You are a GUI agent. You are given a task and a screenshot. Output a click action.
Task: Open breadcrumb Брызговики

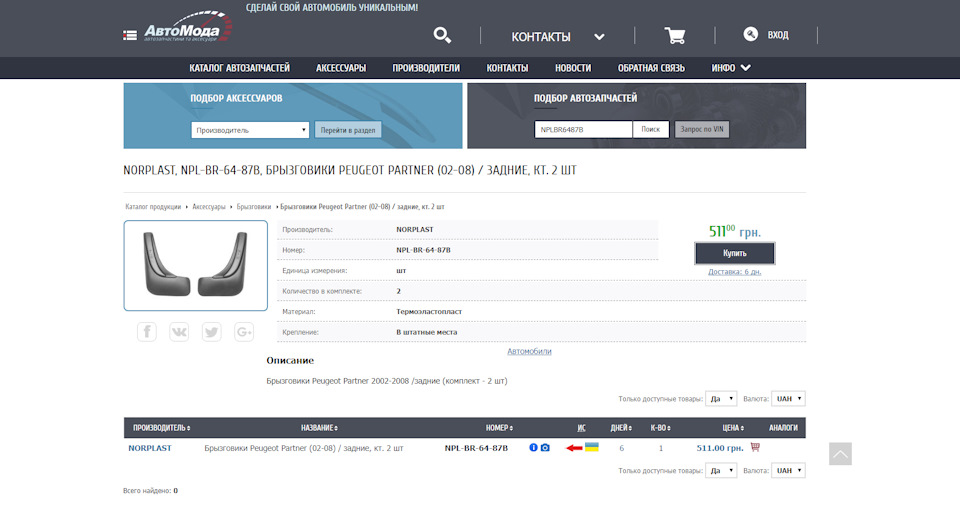[x=253, y=207]
